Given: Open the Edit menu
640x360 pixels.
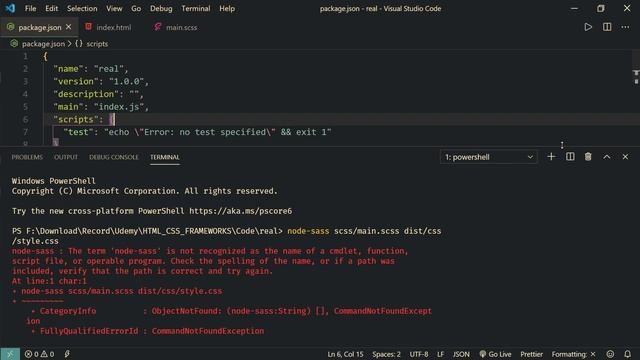Looking at the screenshot, I should click(x=51, y=9).
